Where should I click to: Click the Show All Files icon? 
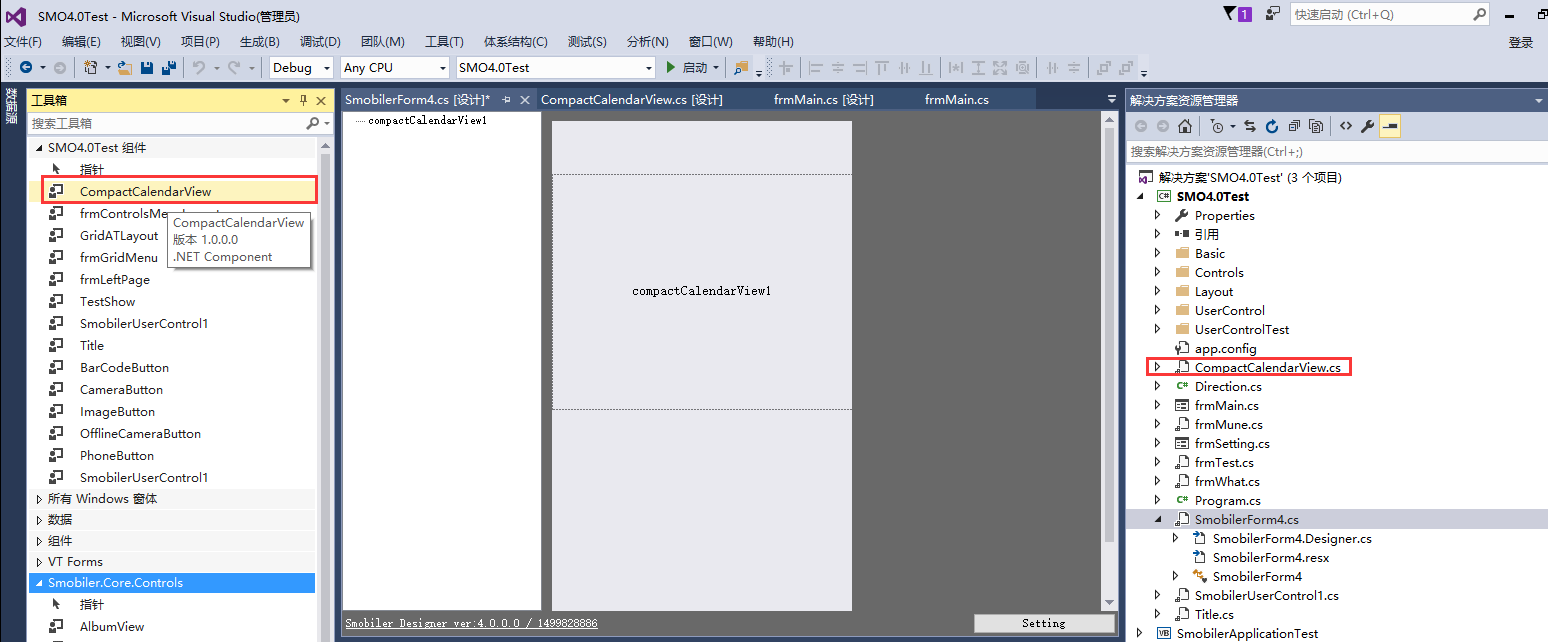pyautogui.click(x=1316, y=126)
